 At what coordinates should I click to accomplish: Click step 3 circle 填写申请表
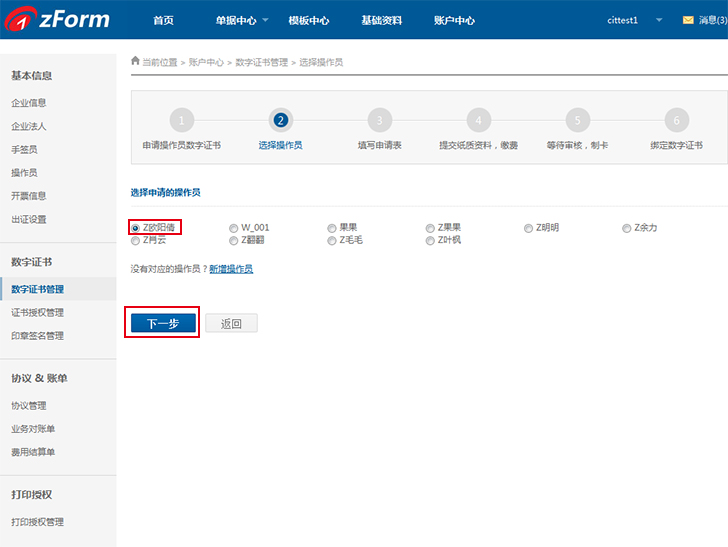coord(379,120)
